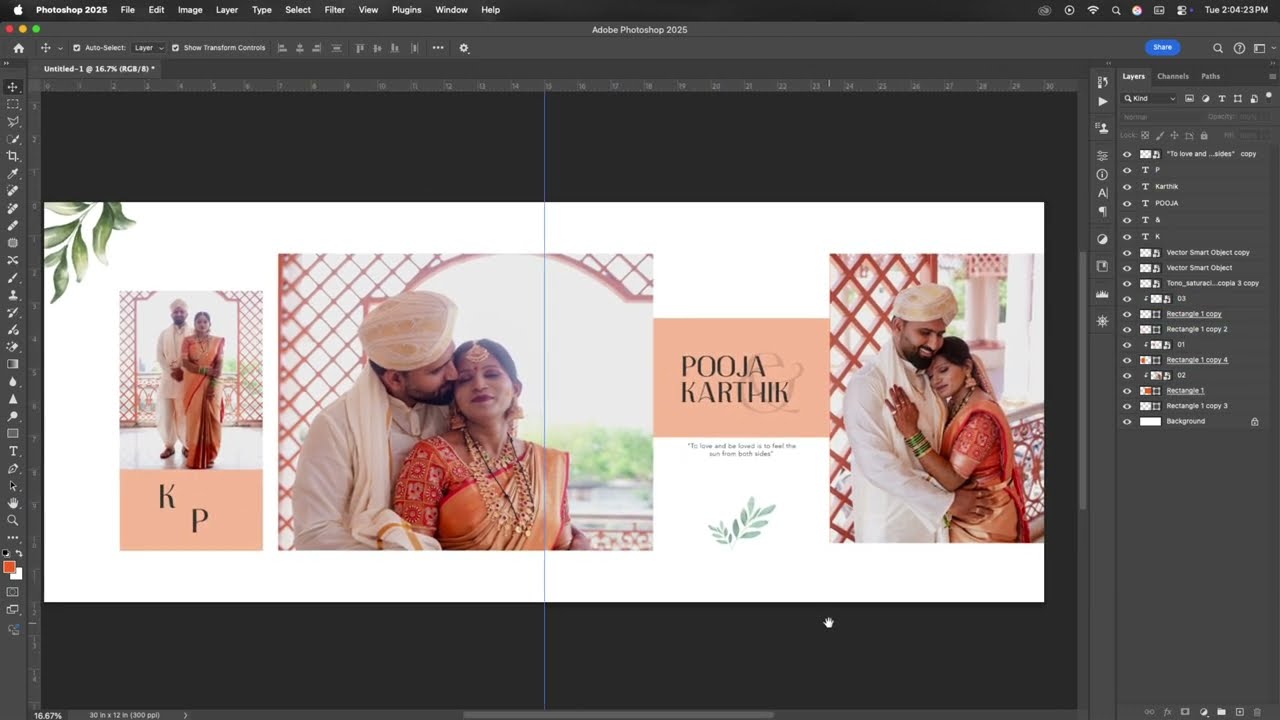Hide the Background layer
This screenshot has height=720, width=1280.
[x=1127, y=422]
